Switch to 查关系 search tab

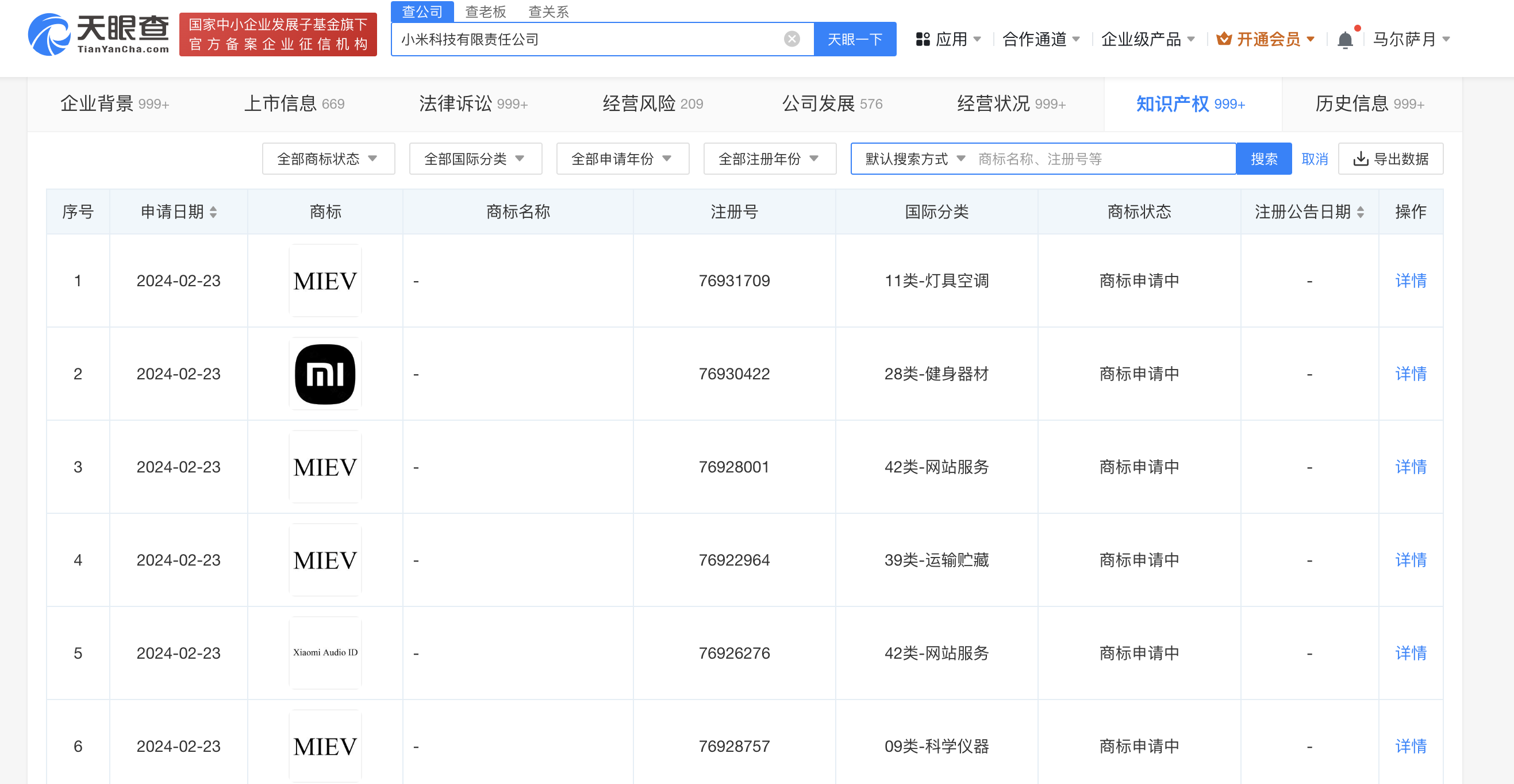point(548,11)
